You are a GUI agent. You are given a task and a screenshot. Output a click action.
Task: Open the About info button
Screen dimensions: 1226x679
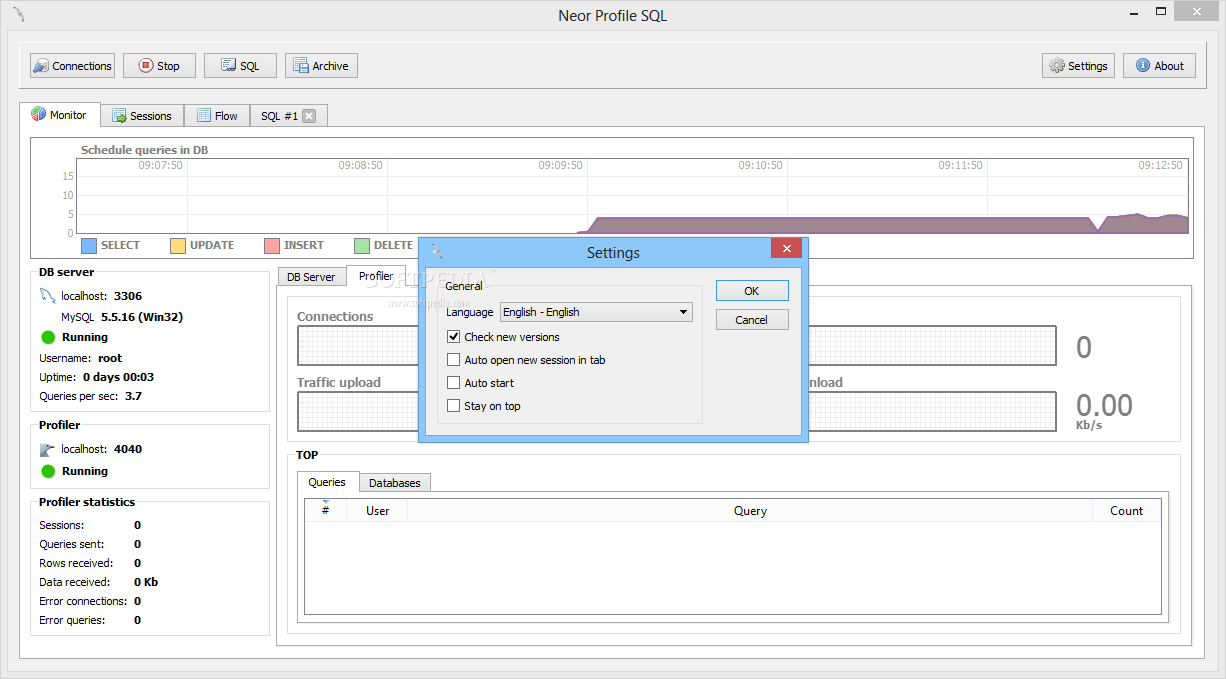click(1159, 66)
